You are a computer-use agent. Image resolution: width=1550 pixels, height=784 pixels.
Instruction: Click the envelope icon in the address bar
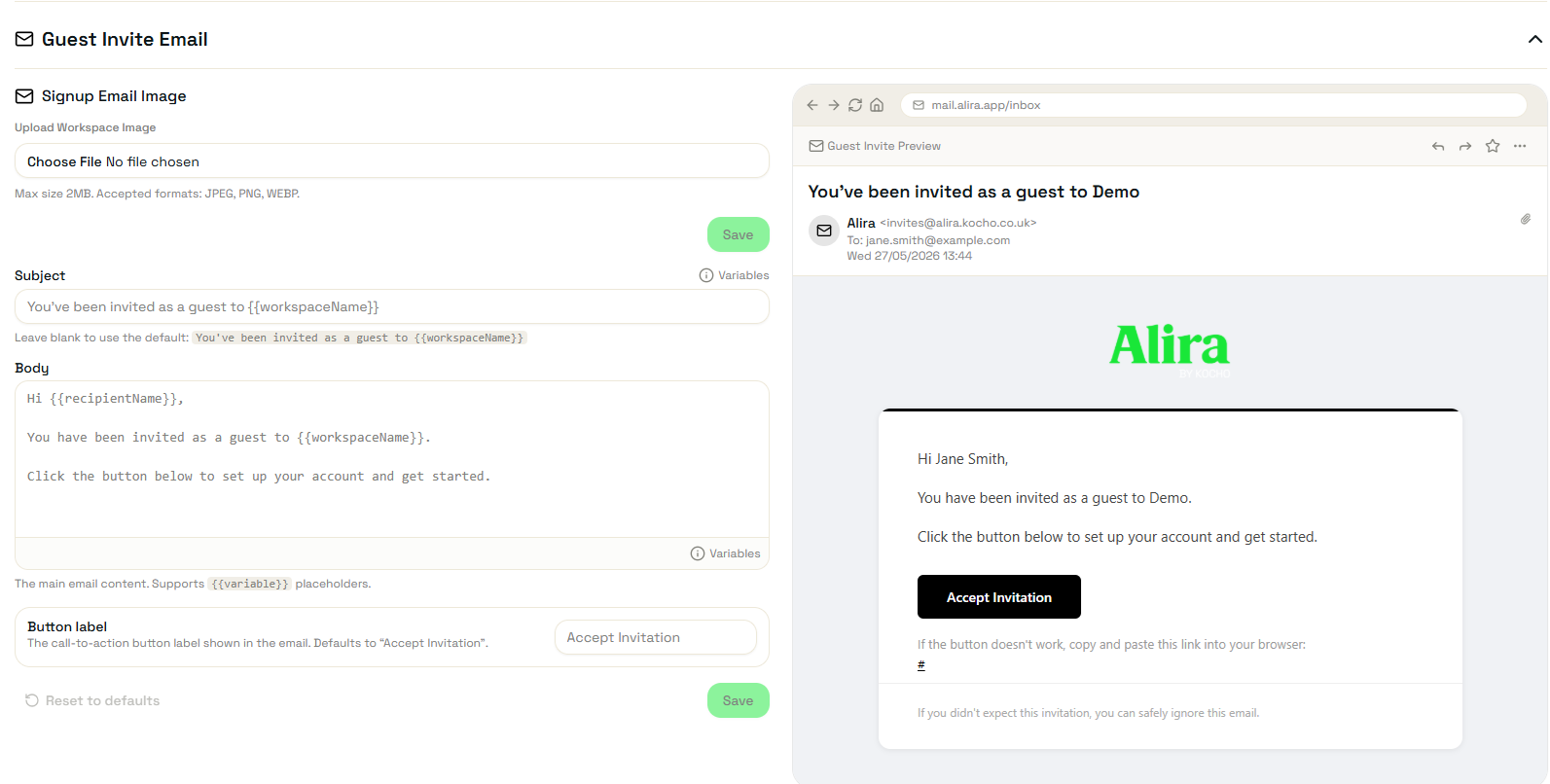(919, 105)
